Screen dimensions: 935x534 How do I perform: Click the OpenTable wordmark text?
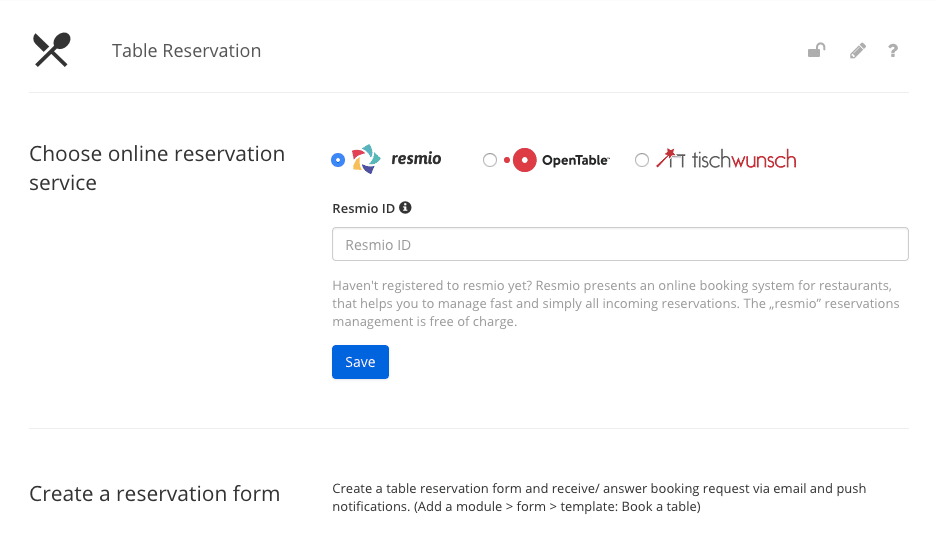(575, 160)
